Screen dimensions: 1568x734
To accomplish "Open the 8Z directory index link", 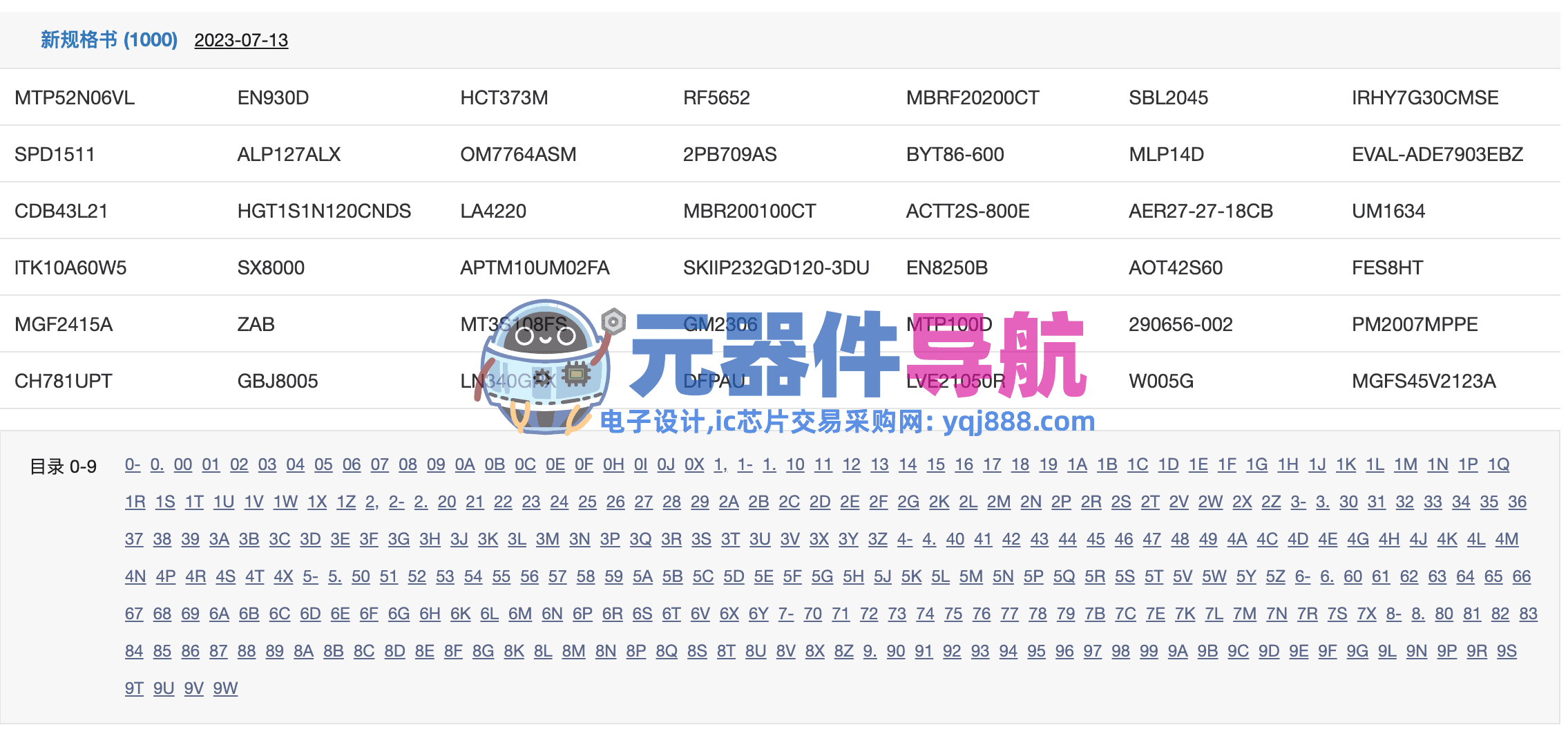I will 843,652.
